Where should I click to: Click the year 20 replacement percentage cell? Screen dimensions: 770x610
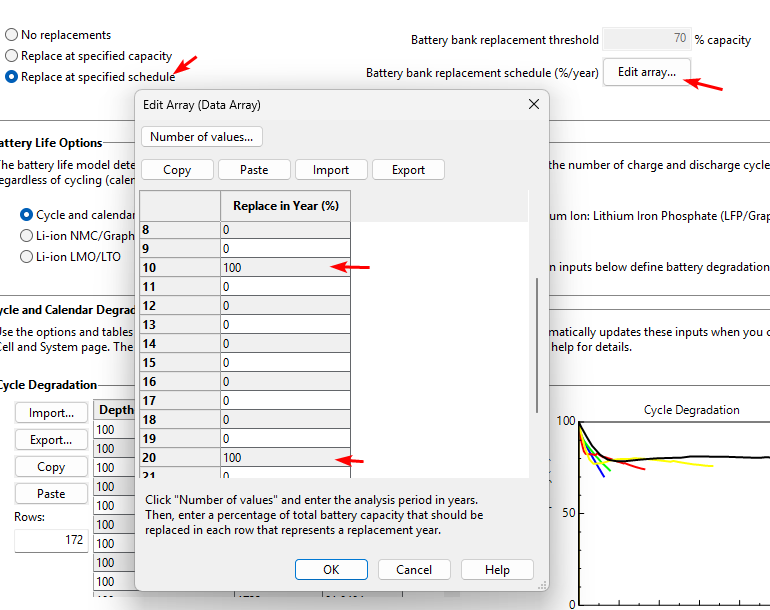[x=285, y=457]
